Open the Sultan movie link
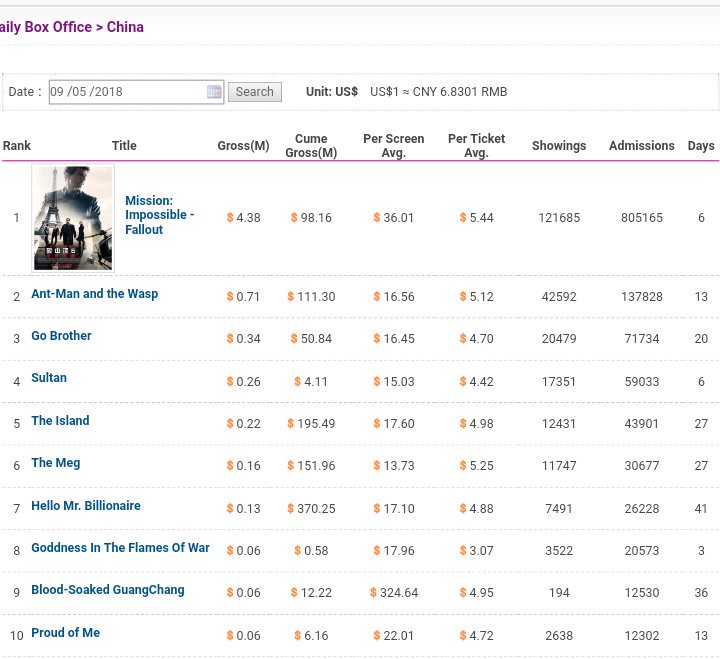This screenshot has height=659, width=720. click(x=49, y=378)
